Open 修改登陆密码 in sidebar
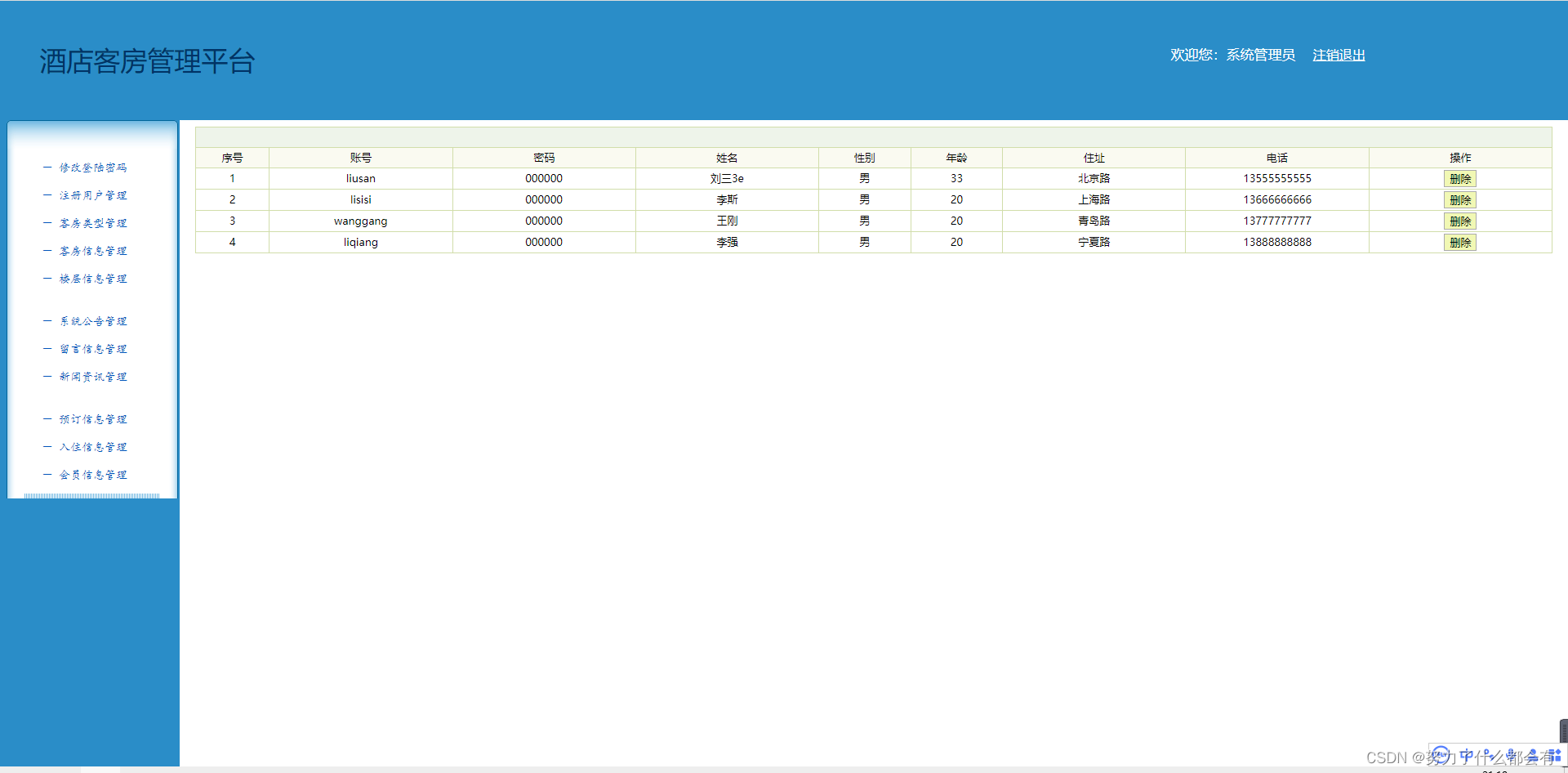The image size is (1568, 773). coord(93,168)
